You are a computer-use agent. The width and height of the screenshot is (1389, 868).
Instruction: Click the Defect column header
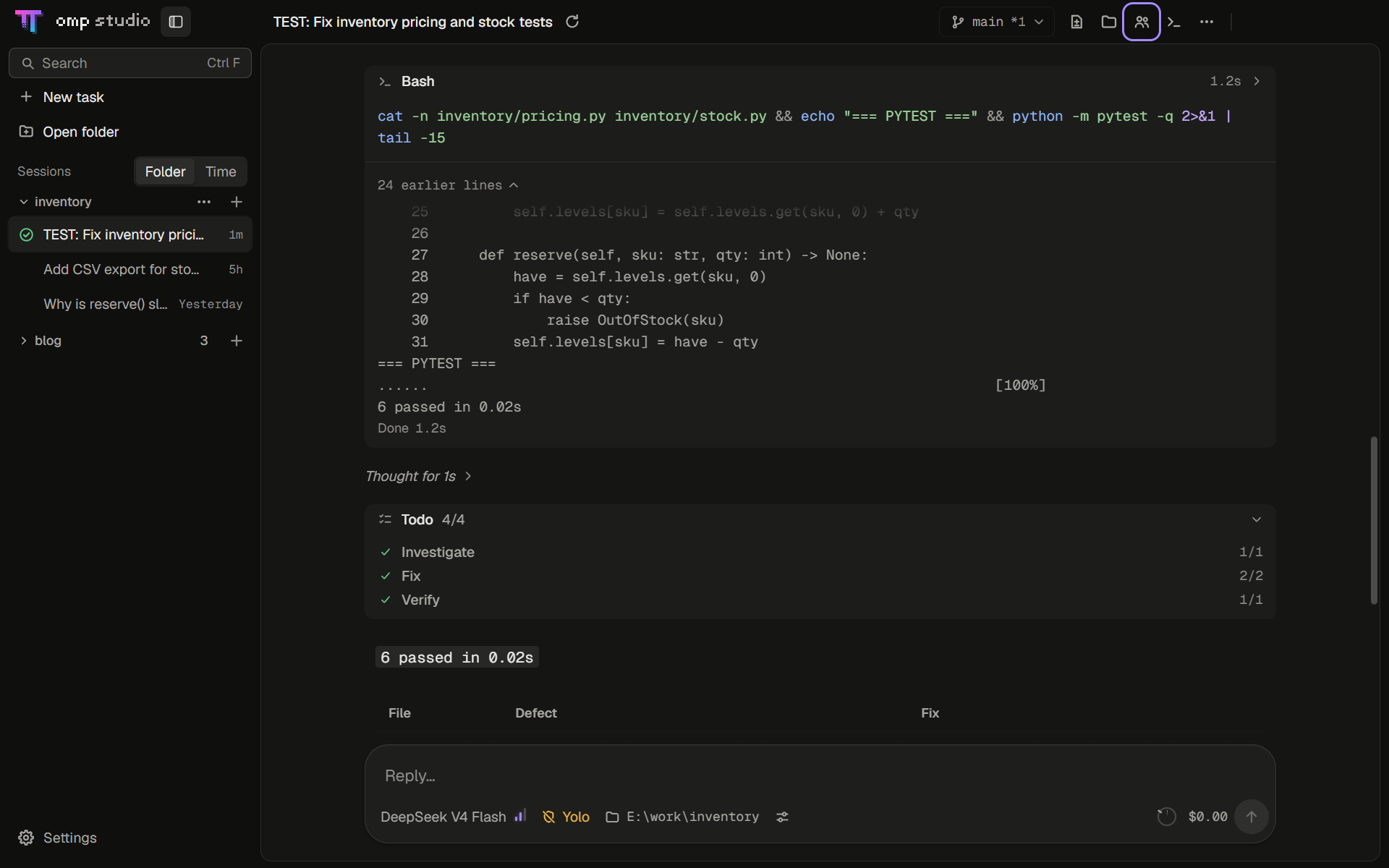coord(536,713)
